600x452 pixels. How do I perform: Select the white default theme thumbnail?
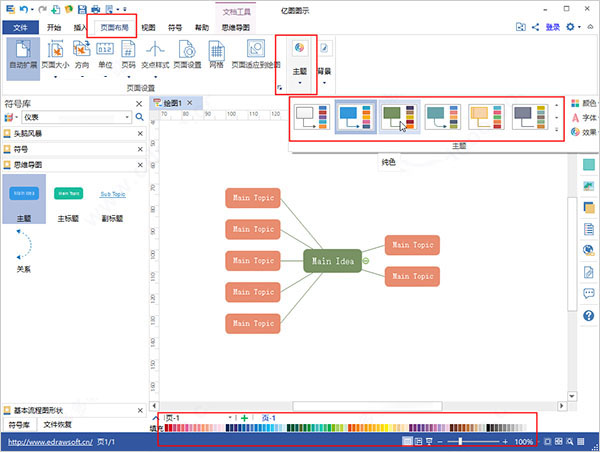click(311, 117)
